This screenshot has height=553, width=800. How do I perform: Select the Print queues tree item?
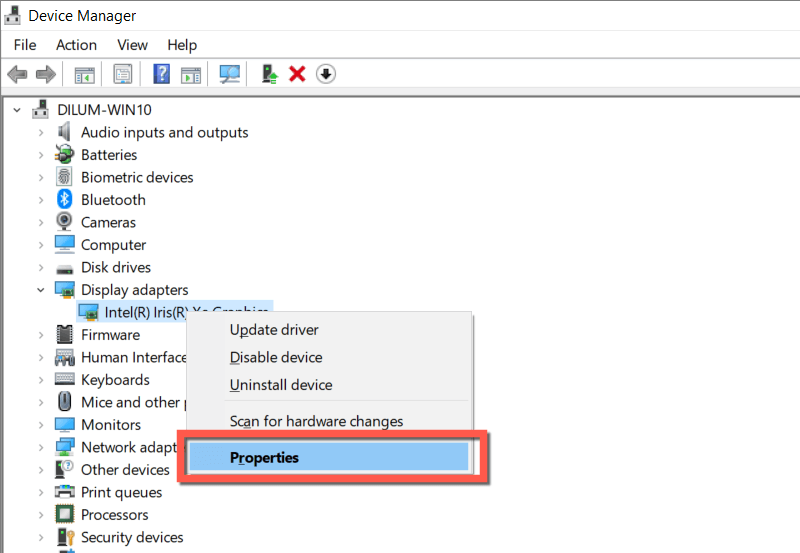pos(121,492)
